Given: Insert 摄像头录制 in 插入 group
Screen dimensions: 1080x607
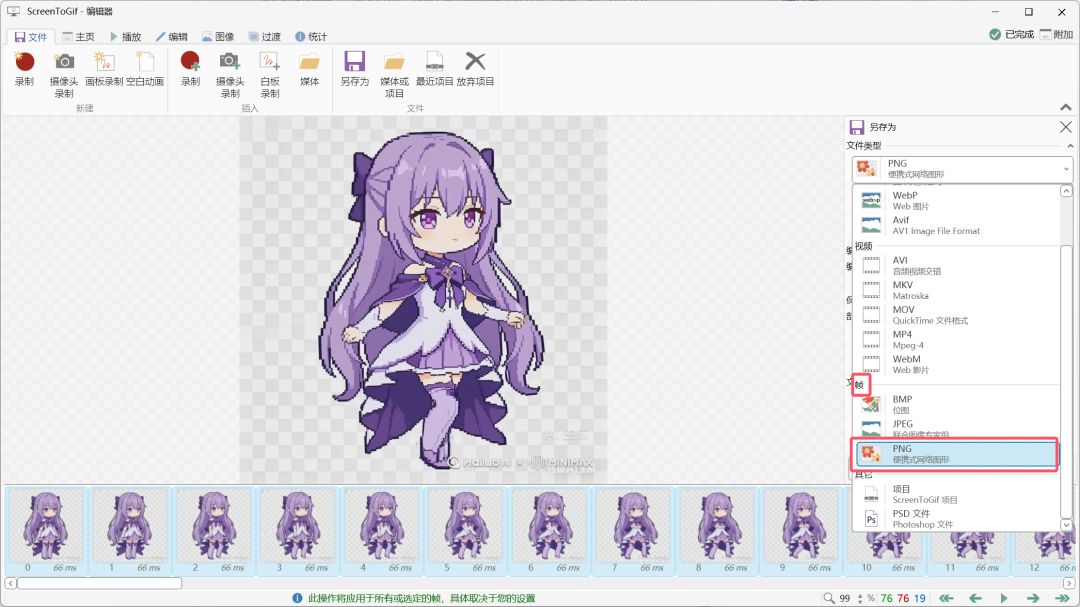Looking at the screenshot, I should [230, 74].
